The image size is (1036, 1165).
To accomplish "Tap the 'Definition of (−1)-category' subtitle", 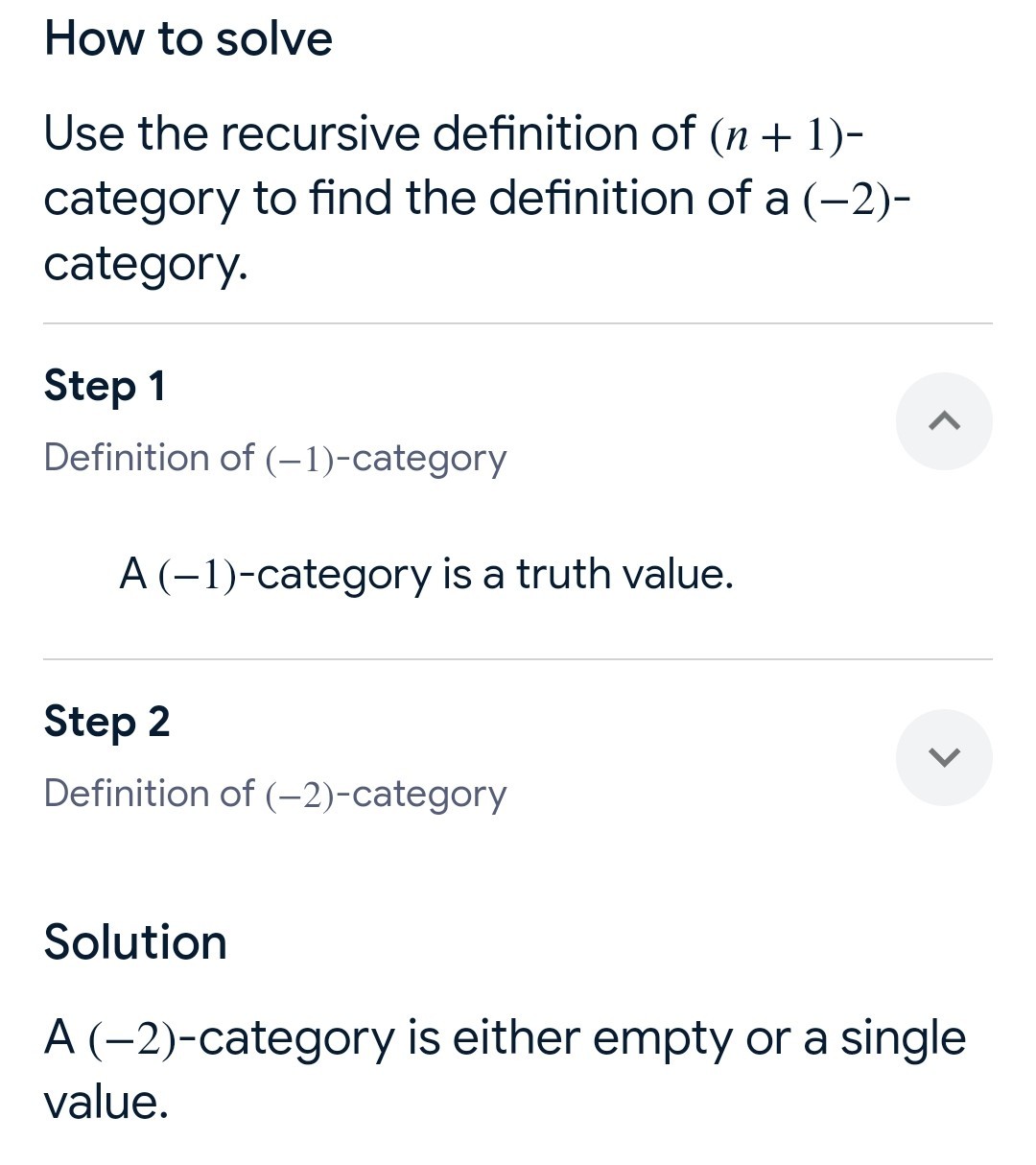I will click(x=275, y=459).
